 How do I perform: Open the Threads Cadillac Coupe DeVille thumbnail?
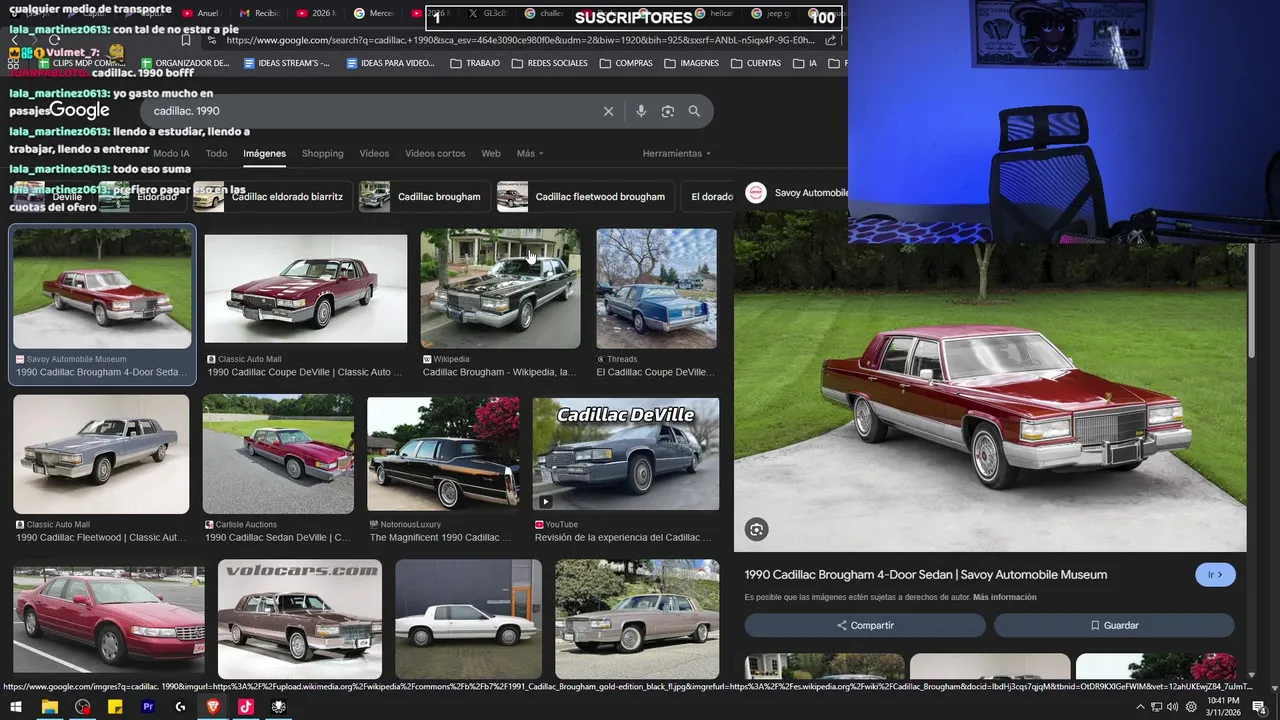656,289
